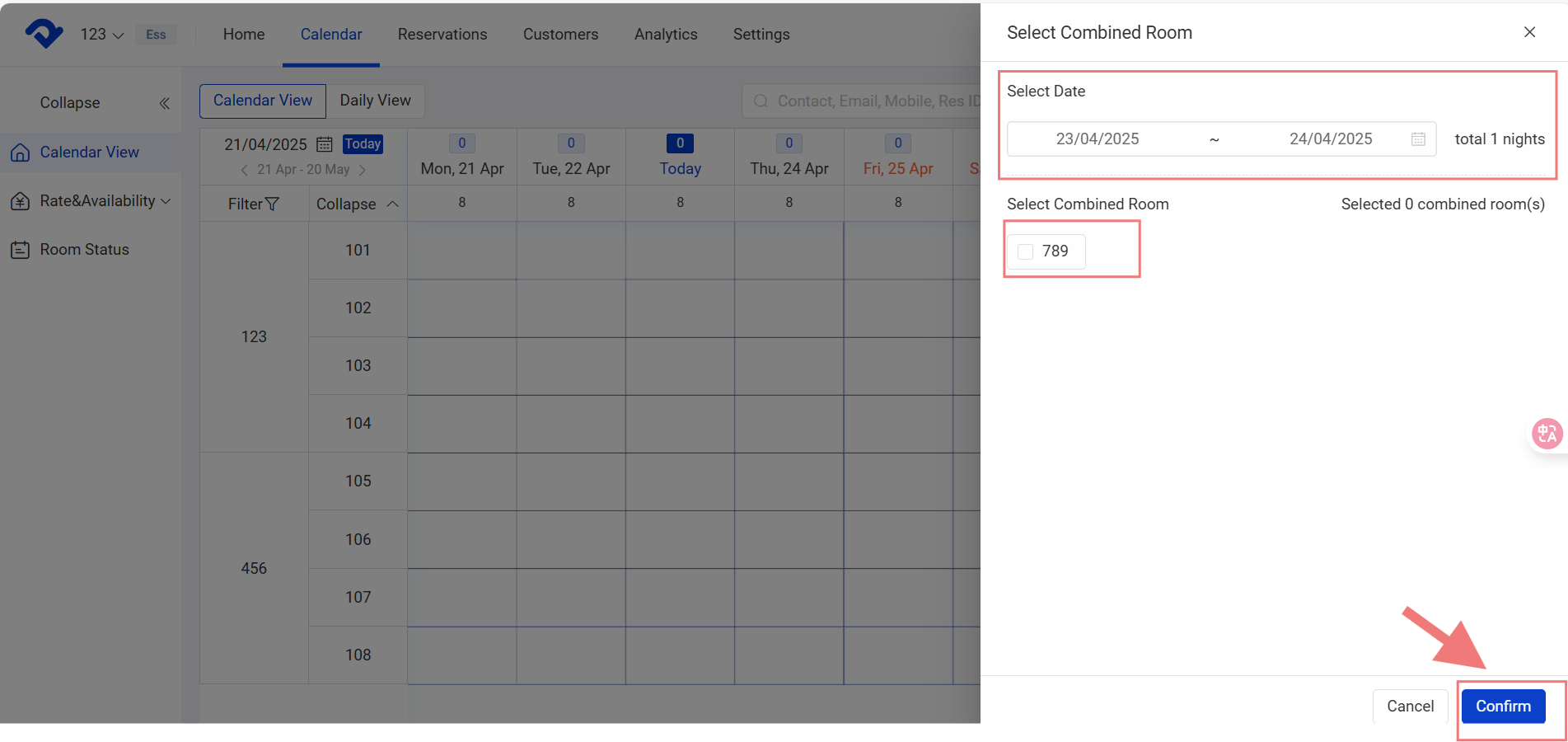The height and width of the screenshot is (742, 1568).
Task: Click the Rate&Availability icon in sidebar
Action: click(21, 201)
